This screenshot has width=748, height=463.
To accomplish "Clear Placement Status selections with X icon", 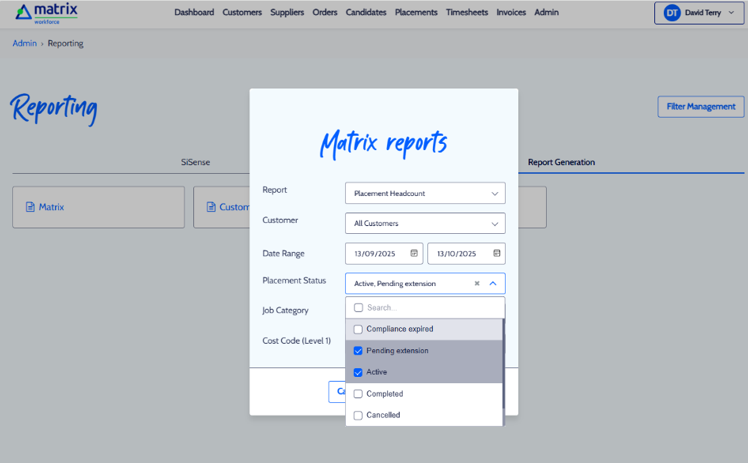I will pyautogui.click(x=477, y=284).
